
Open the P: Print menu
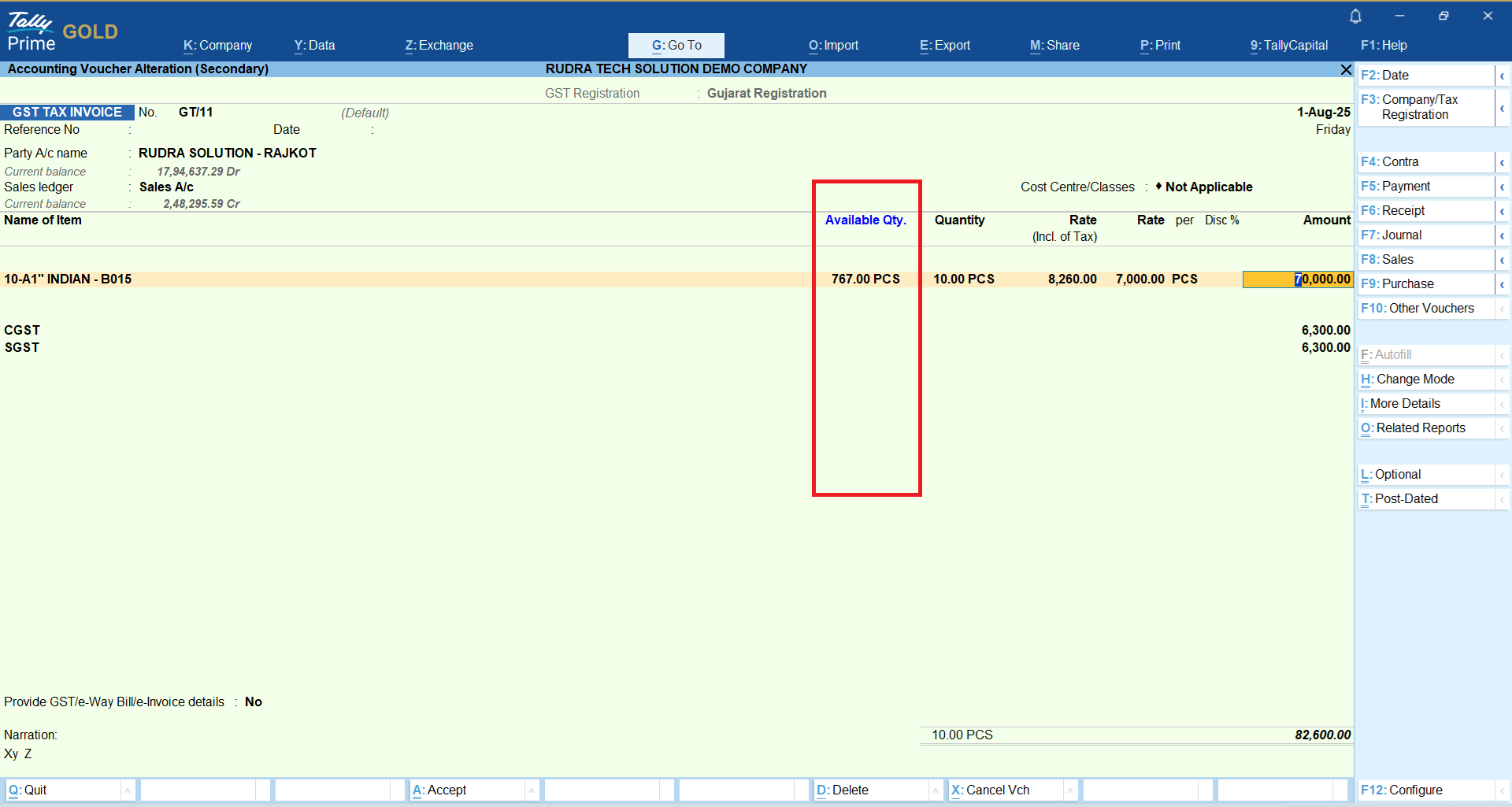(x=1160, y=46)
